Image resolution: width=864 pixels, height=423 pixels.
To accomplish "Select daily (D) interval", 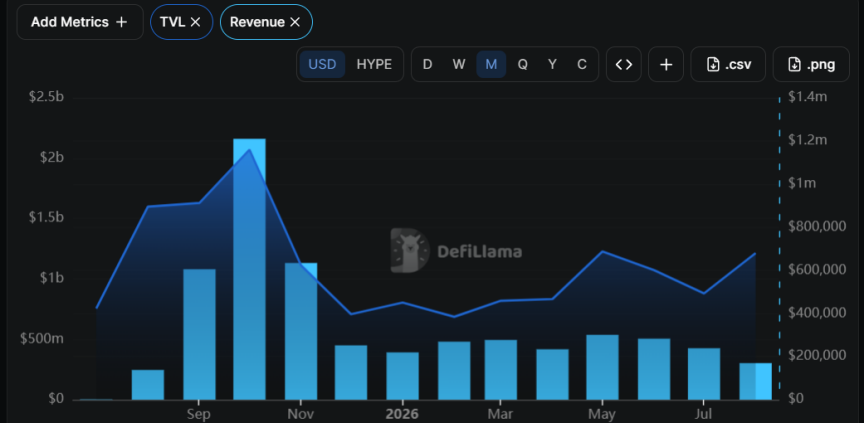I will [427, 64].
